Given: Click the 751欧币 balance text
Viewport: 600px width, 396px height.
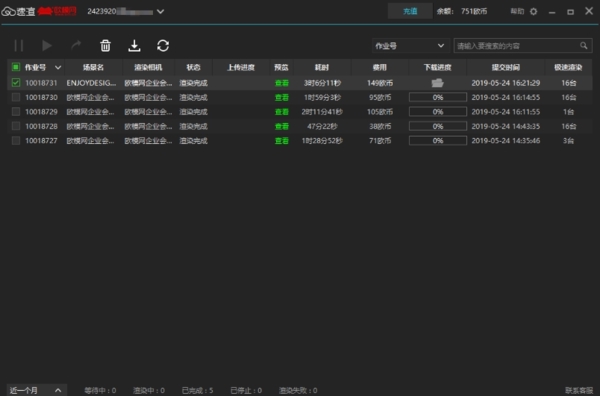Looking at the screenshot, I should pyautogui.click(x=474, y=11).
